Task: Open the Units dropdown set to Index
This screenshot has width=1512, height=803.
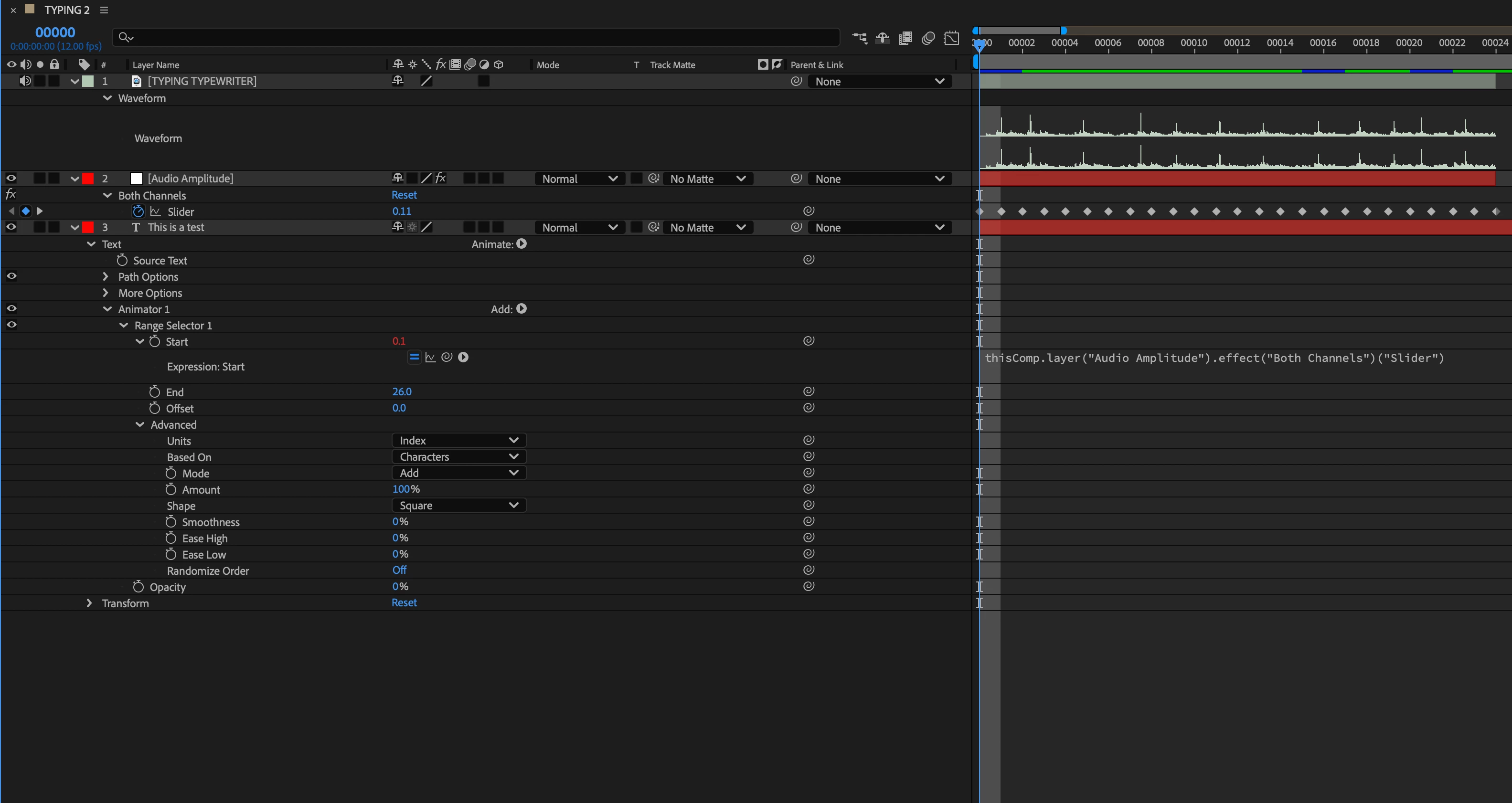Action: [458, 441]
